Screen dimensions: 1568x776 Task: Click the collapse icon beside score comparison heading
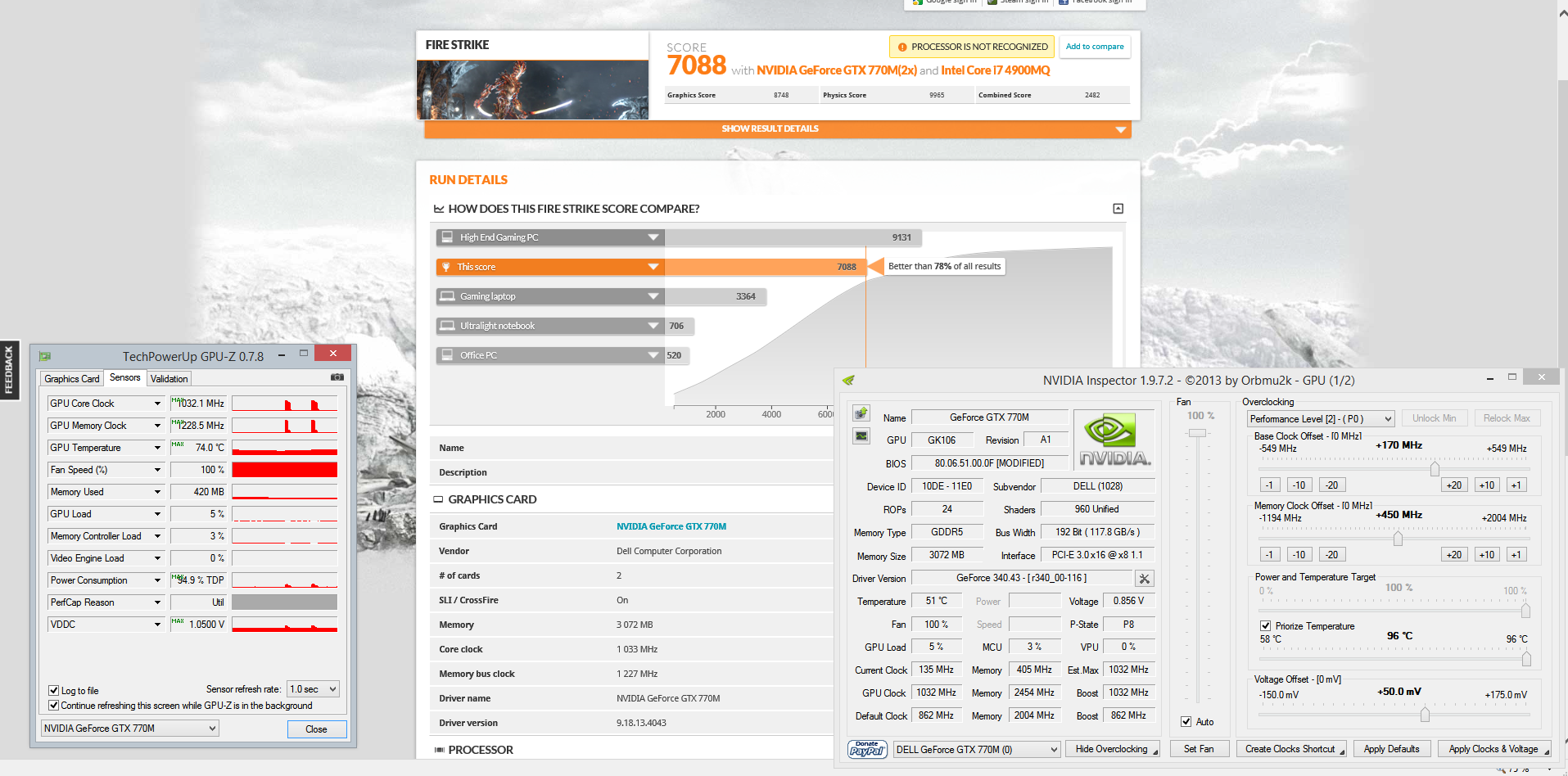tap(1118, 209)
